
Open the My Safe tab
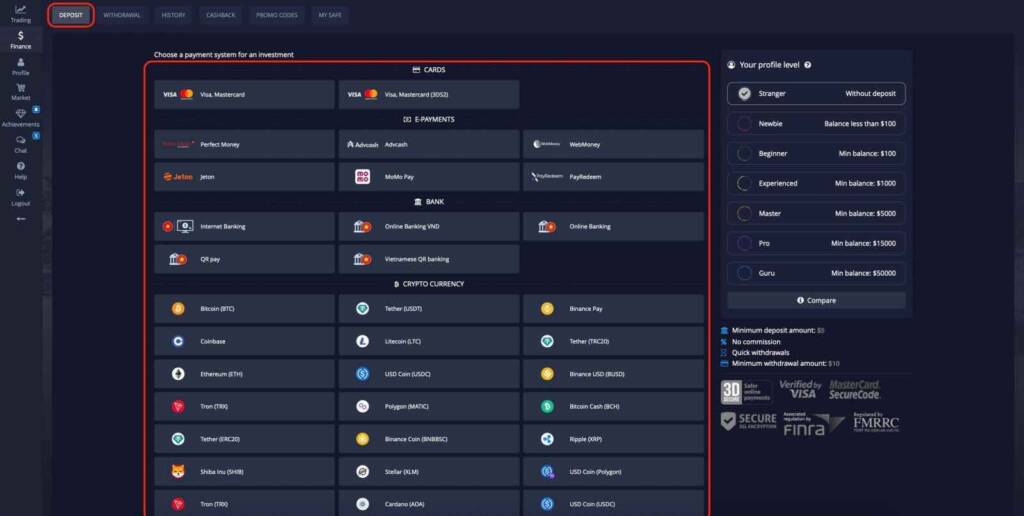click(x=330, y=15)
